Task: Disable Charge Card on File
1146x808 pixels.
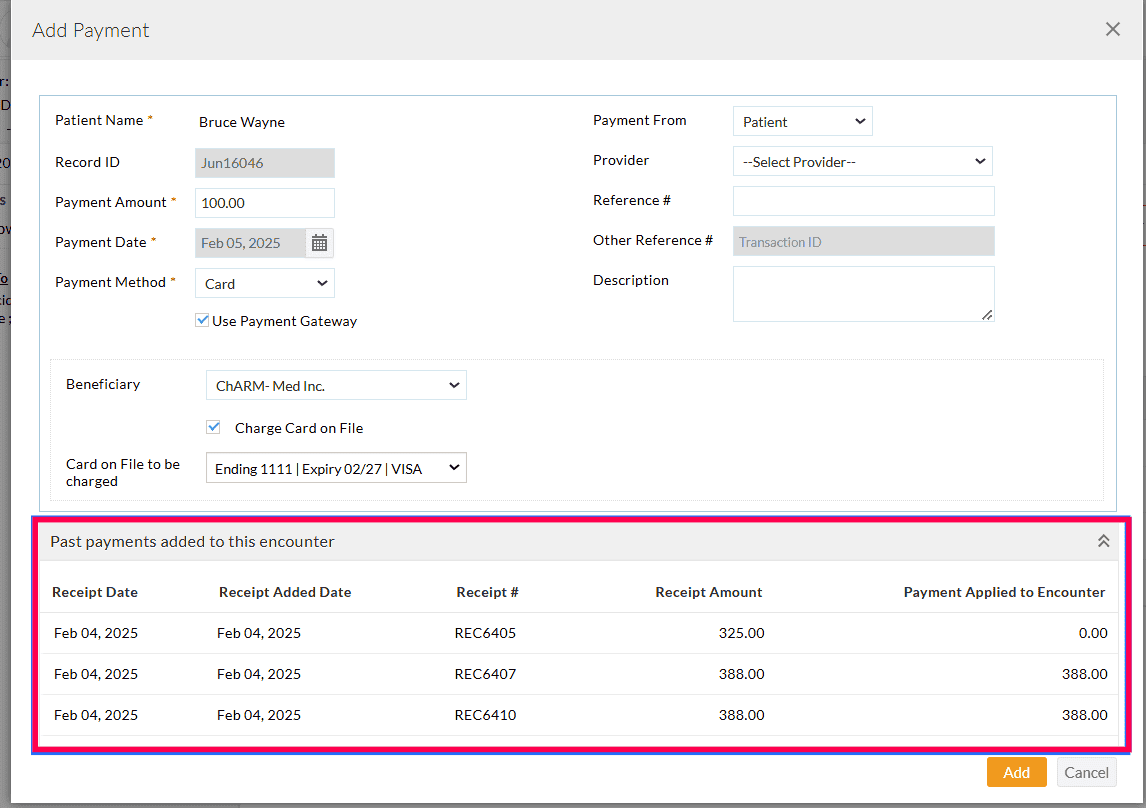Action: pos(213,426)
